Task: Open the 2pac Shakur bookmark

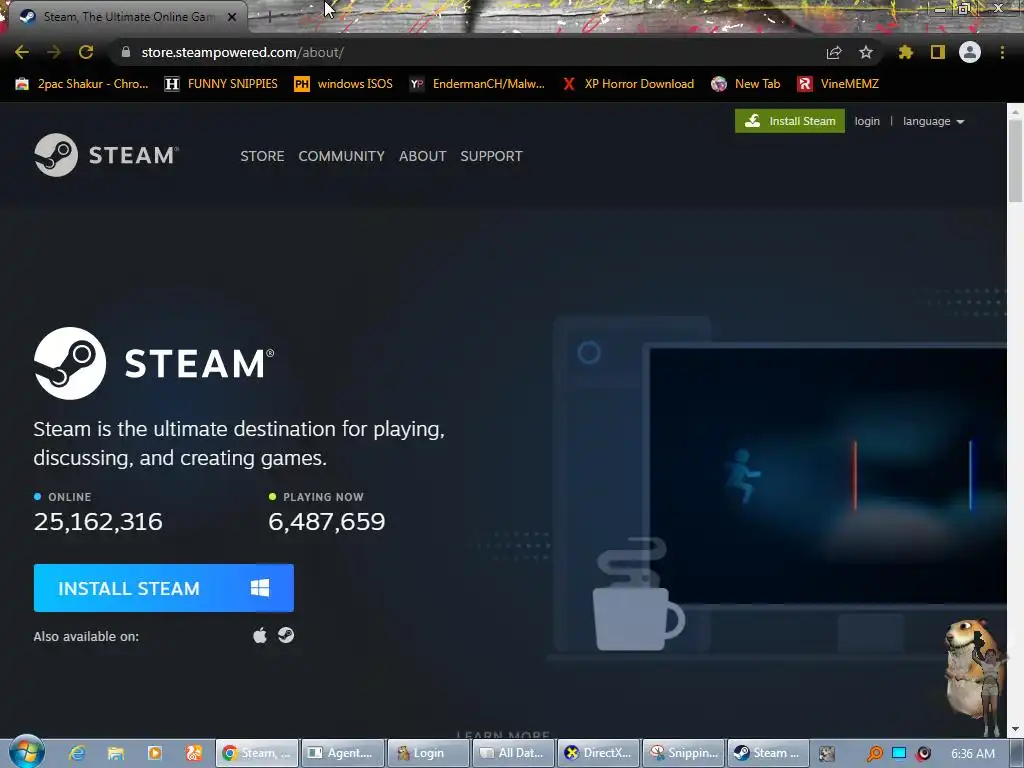Action: [82, 84]
